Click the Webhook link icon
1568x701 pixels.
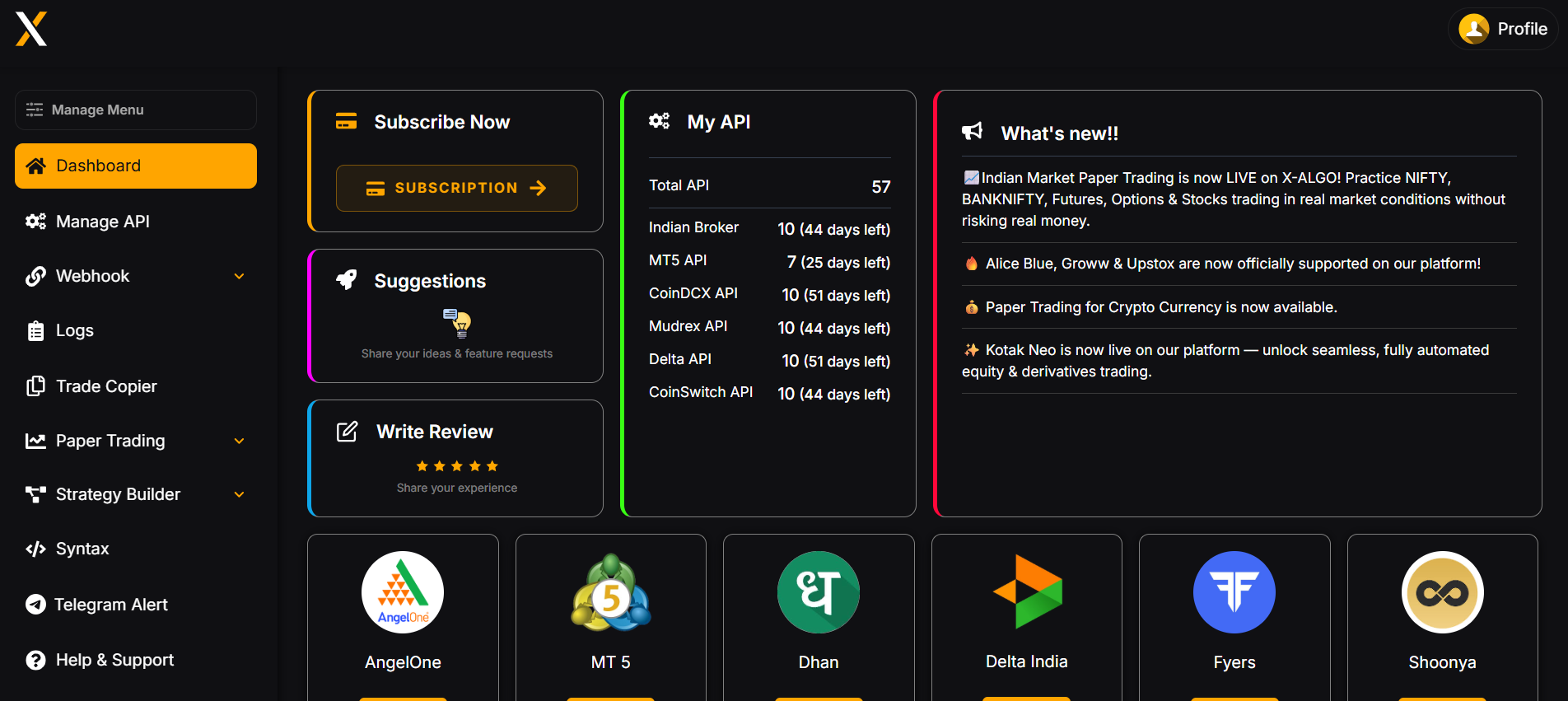35,276
